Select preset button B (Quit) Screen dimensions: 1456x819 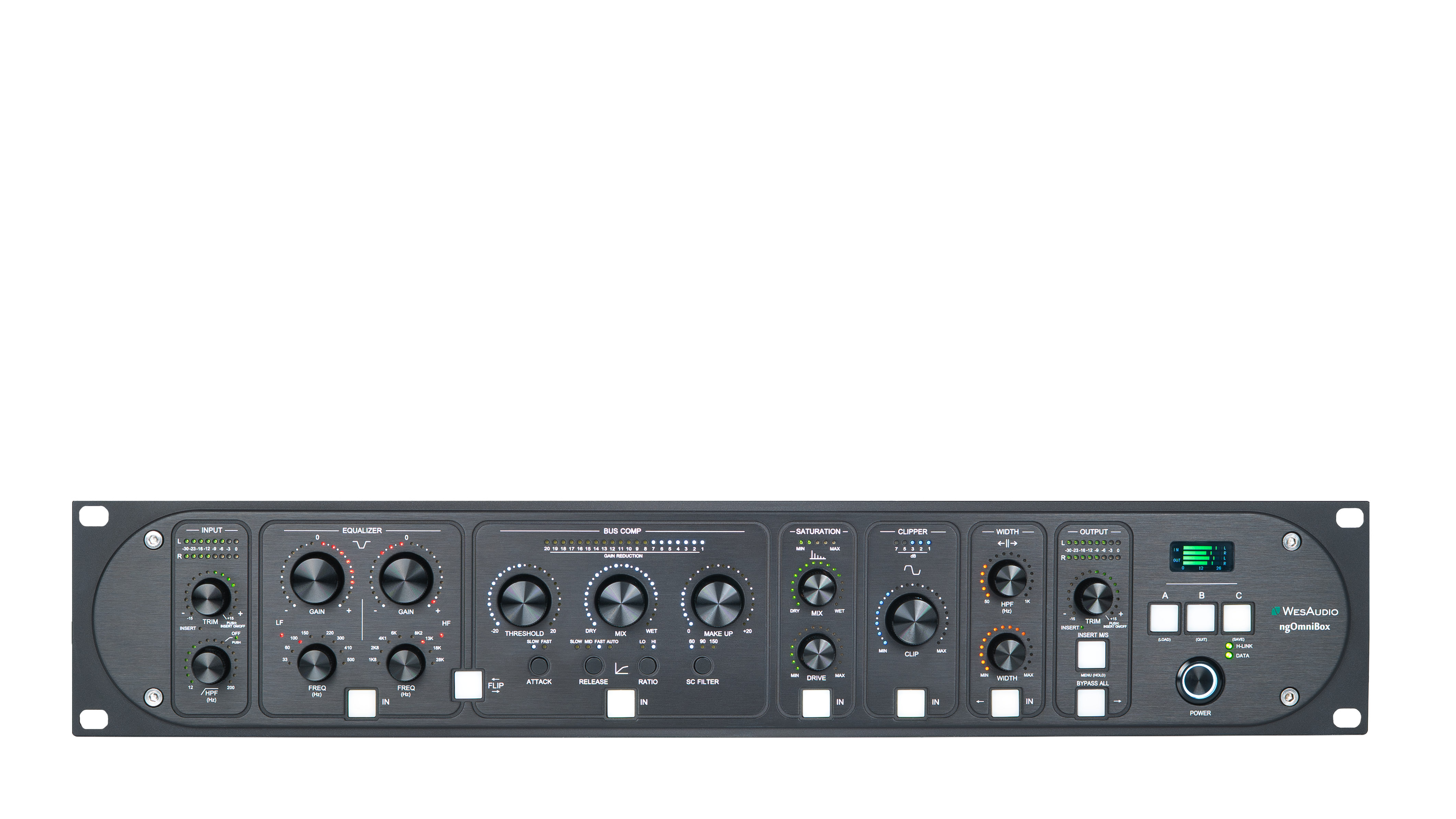coord(1201,619)
